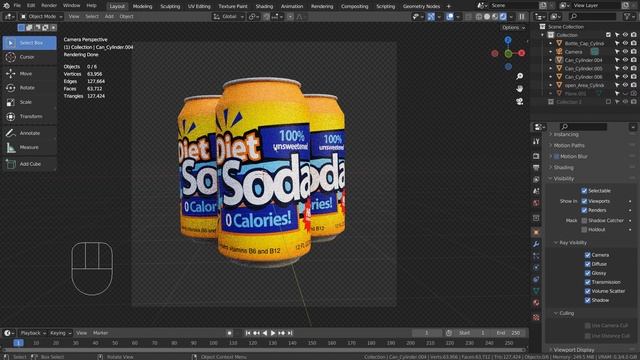The height and width of the screenshot is (360, 640).
Task: Switch to rendered viewport shading mode
Action: 503,17
